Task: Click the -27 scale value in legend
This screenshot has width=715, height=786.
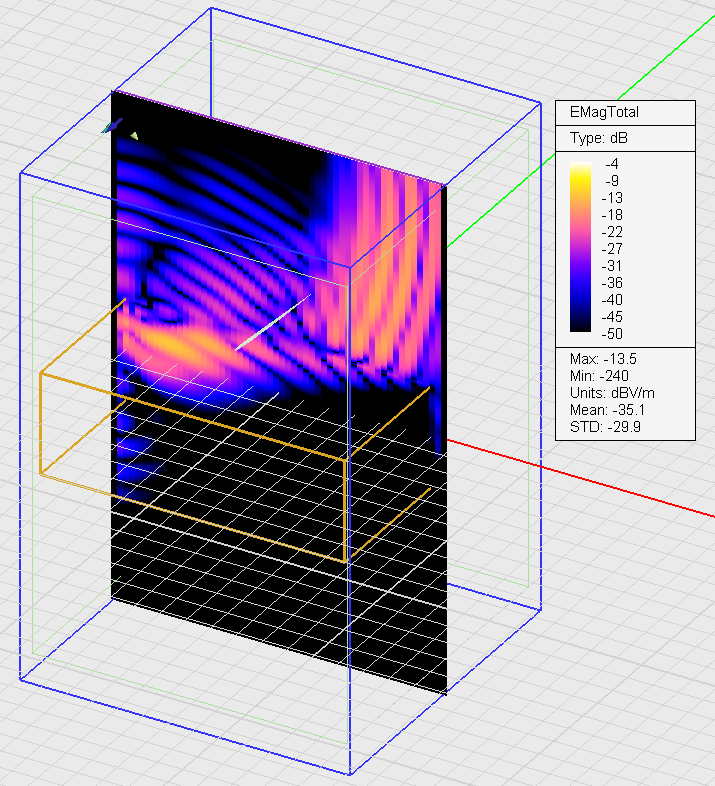Action: pos(613,248)
